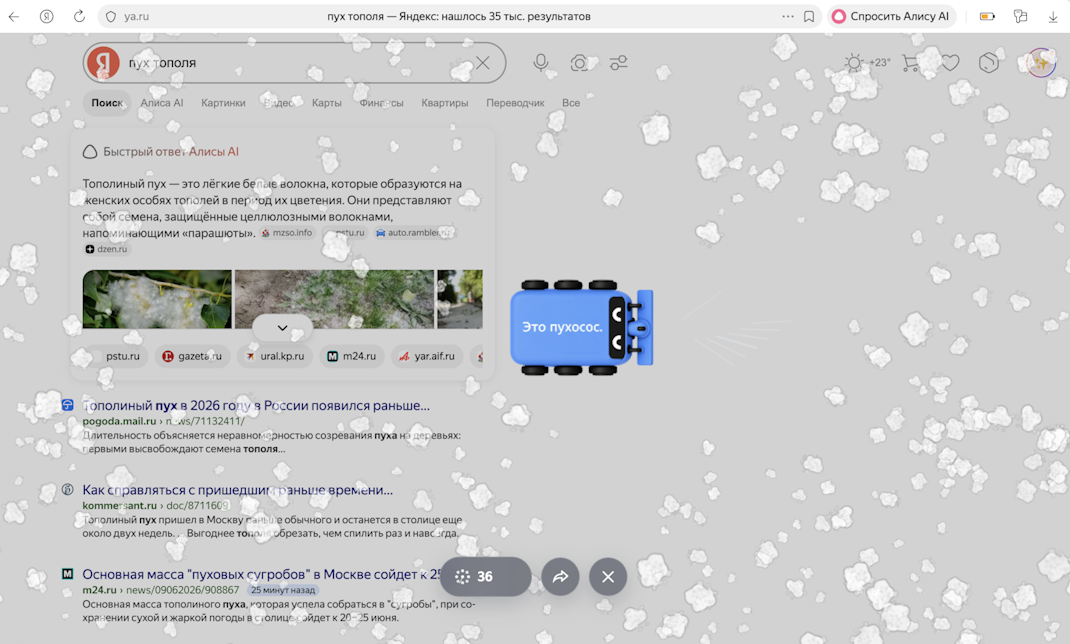Close the fluff game with X button

pos(608,576)
